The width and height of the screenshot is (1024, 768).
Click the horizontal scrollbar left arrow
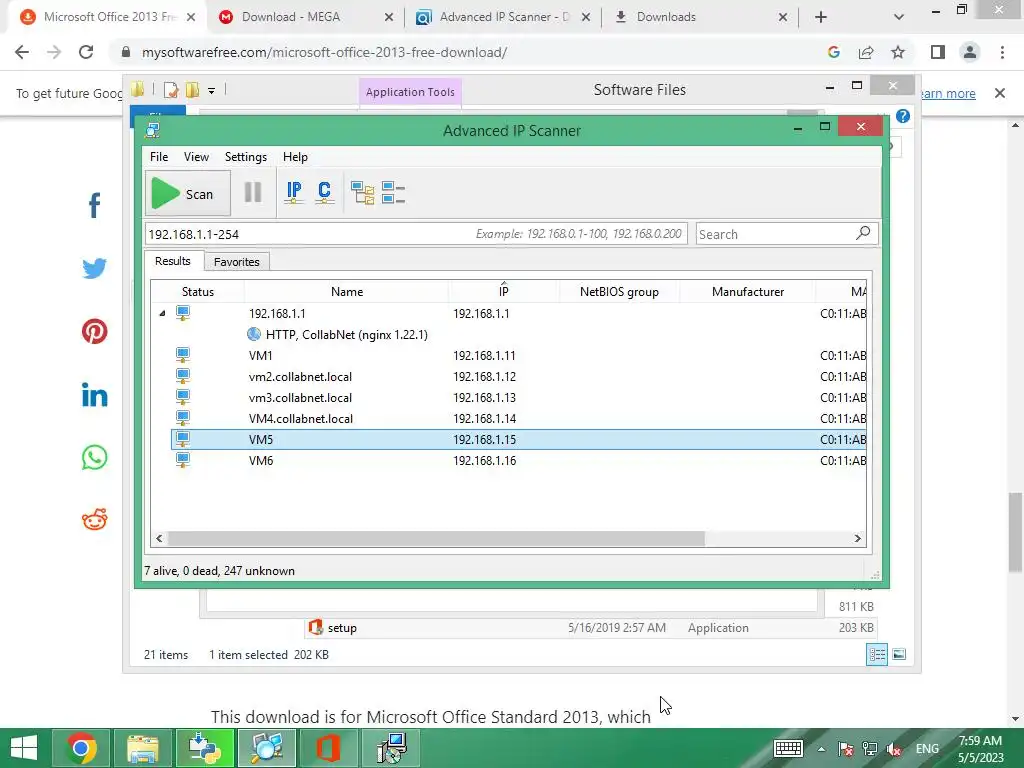click(159, 539)
